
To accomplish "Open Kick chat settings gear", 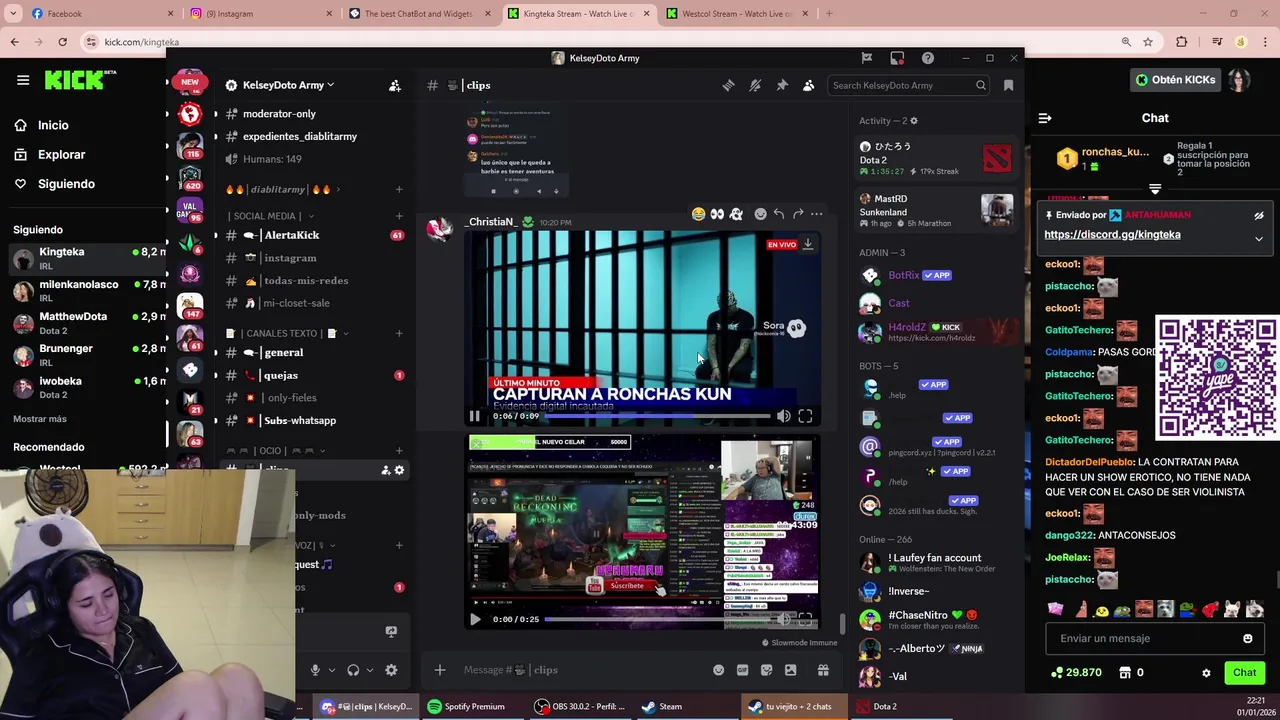I will (x=1206, y=673).
